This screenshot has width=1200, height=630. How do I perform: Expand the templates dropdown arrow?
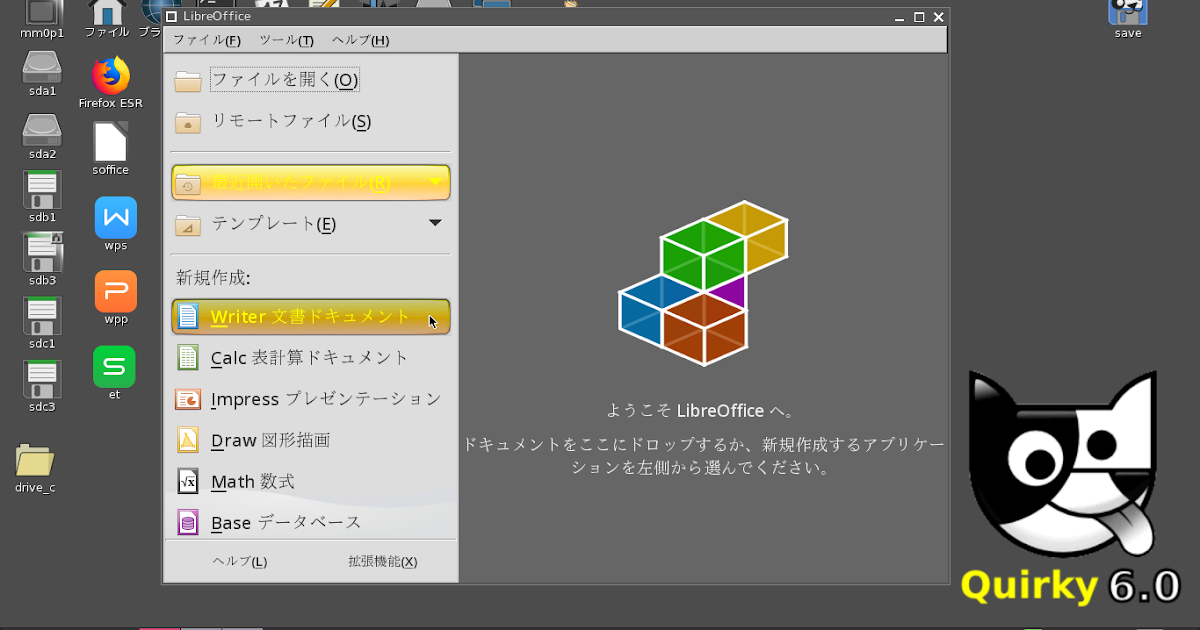(435, 223)
